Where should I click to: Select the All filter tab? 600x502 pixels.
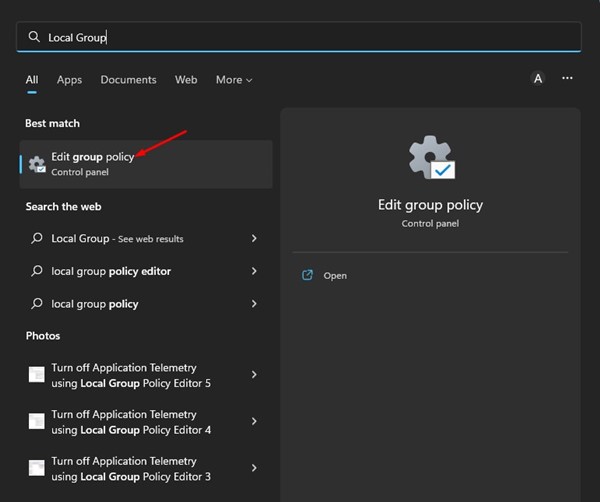pos(32,80)
